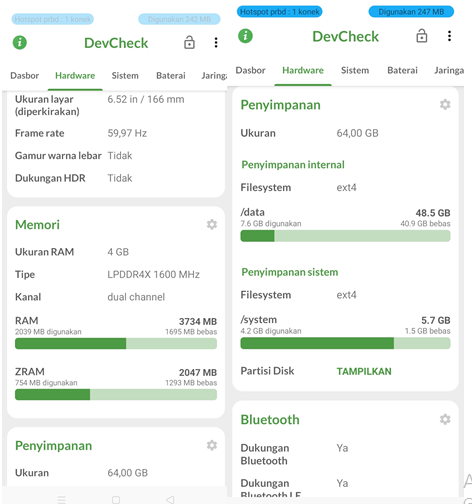Tap TAMPILKAN to show disk partitions

coord(364,371)
